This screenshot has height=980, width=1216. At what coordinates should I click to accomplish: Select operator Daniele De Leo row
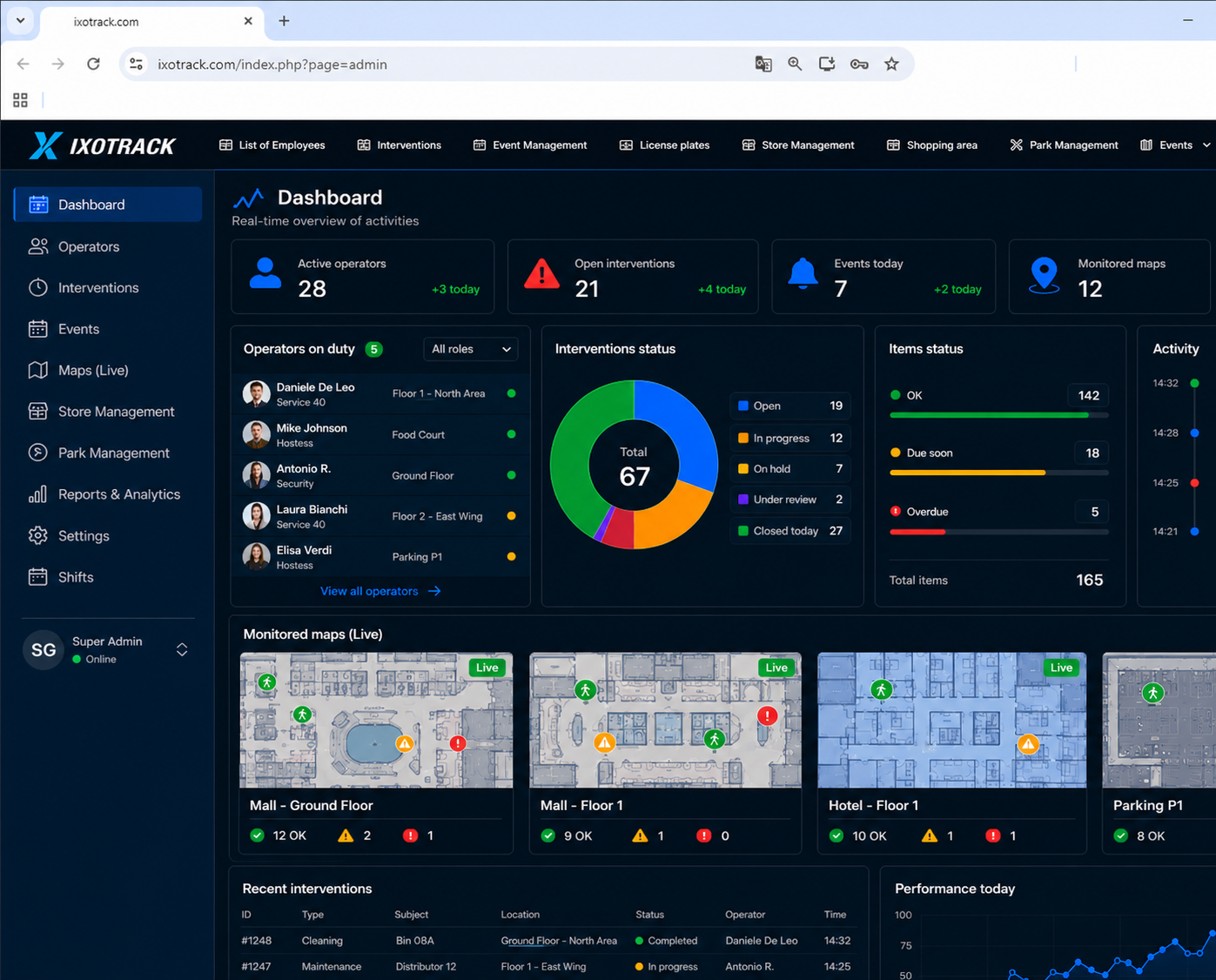pos(380,394)
